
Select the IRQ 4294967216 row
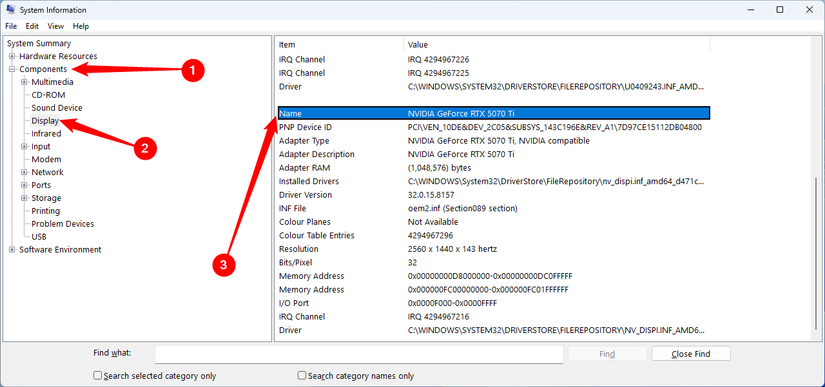(494, 317)
